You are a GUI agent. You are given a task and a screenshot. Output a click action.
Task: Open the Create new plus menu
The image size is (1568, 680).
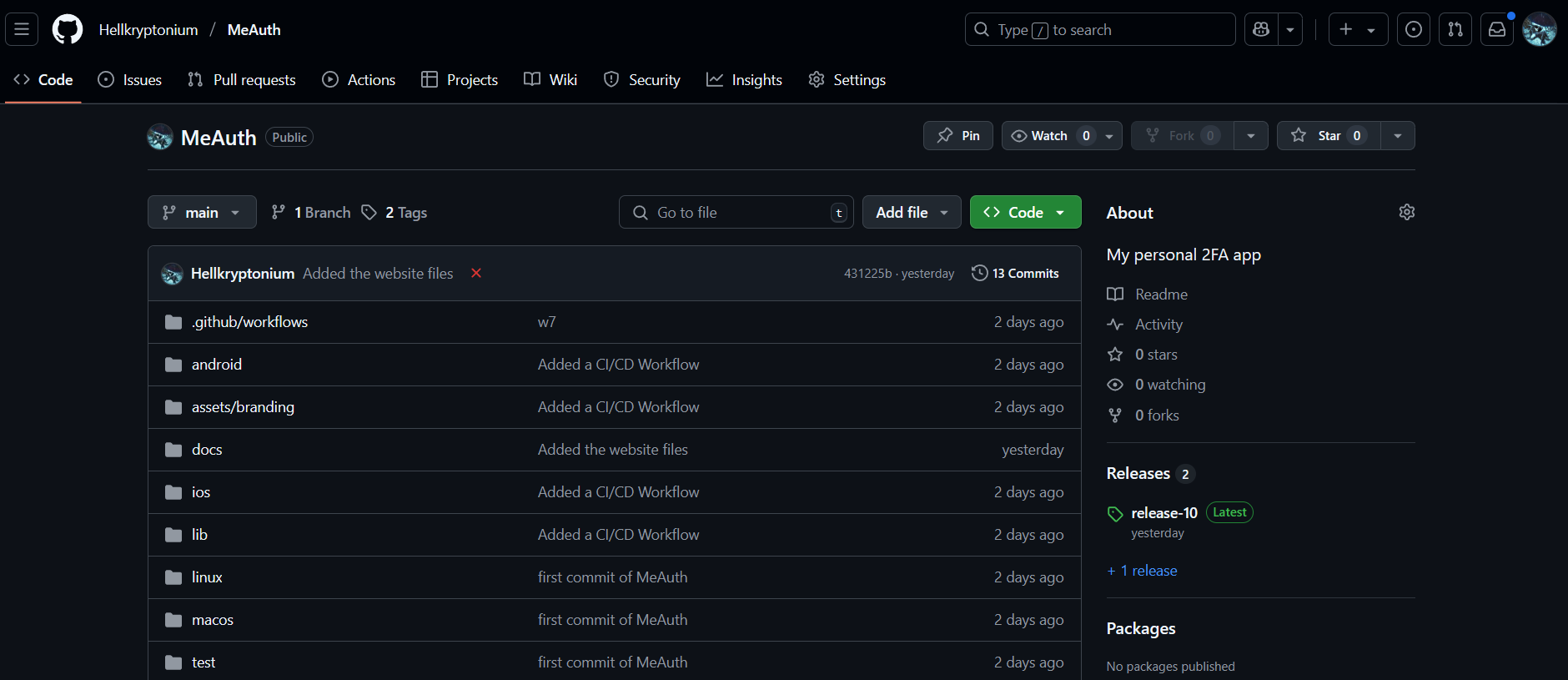[1358, 29]
